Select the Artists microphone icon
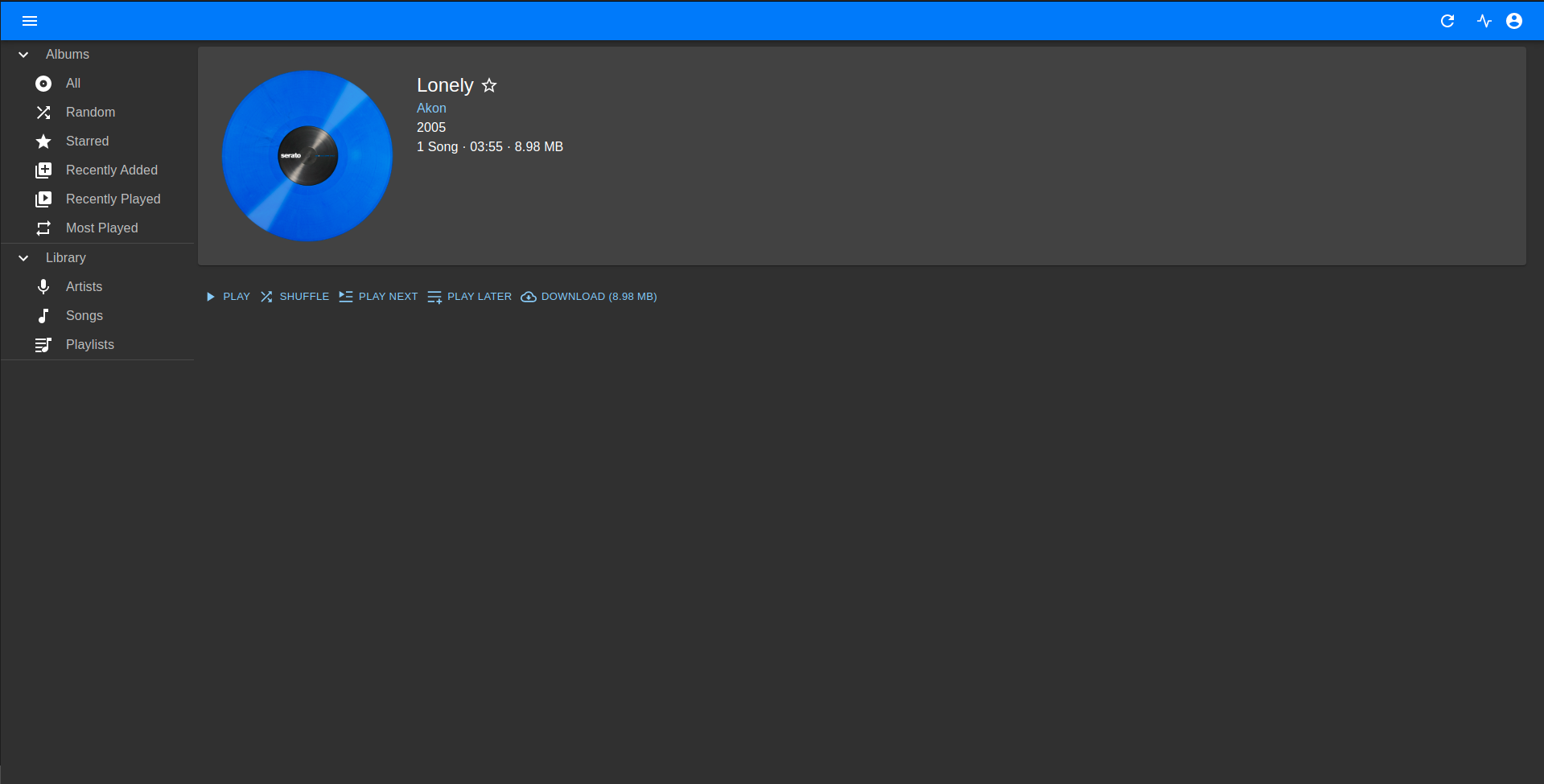 tap(43, 286)
